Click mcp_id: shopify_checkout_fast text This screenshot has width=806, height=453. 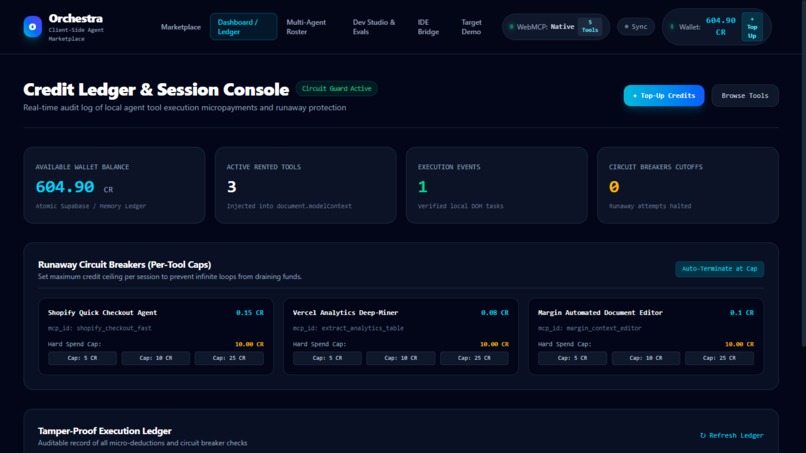coord(100,328)
